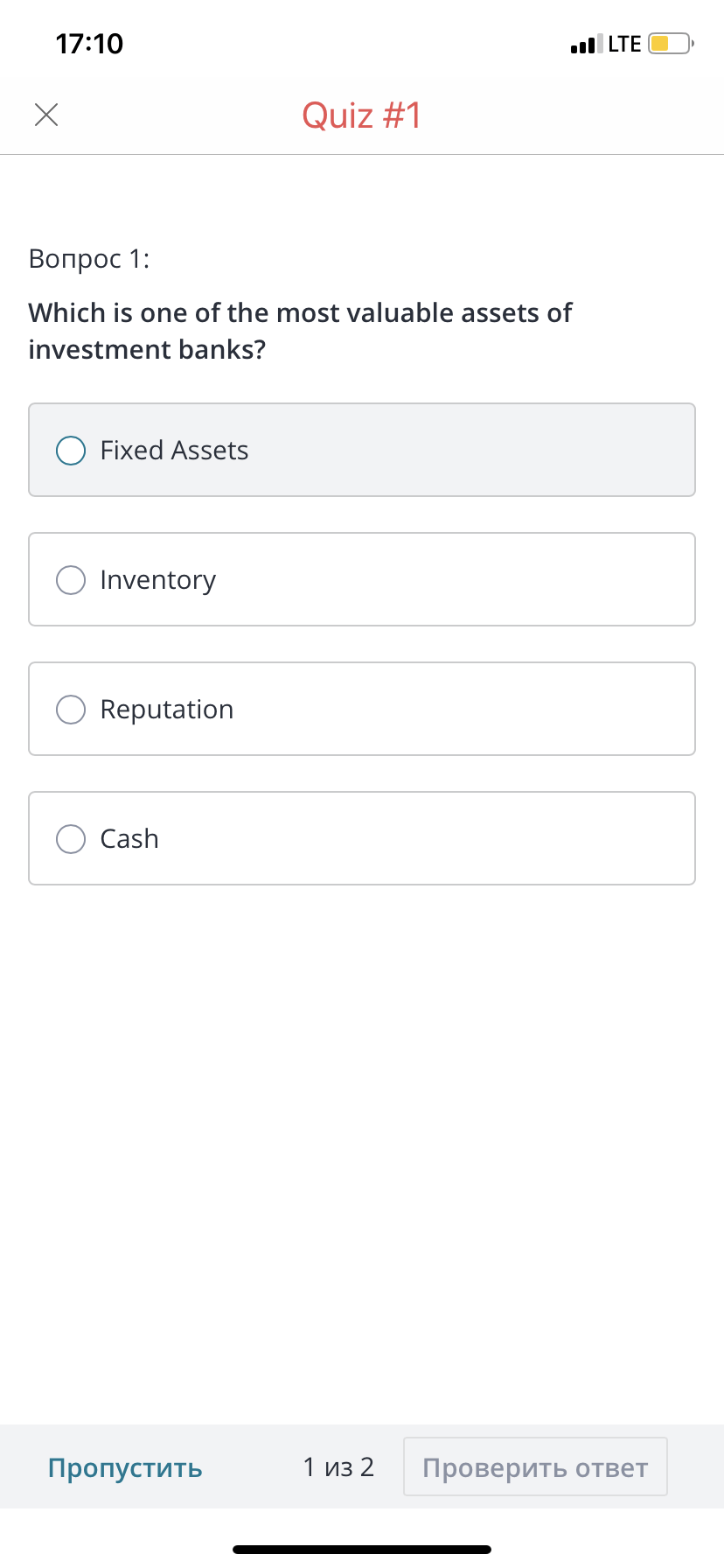The height and width of the screenshot is (1568, 724).
Task: Pick the Reputation radio circle
Action: [71, 710]
